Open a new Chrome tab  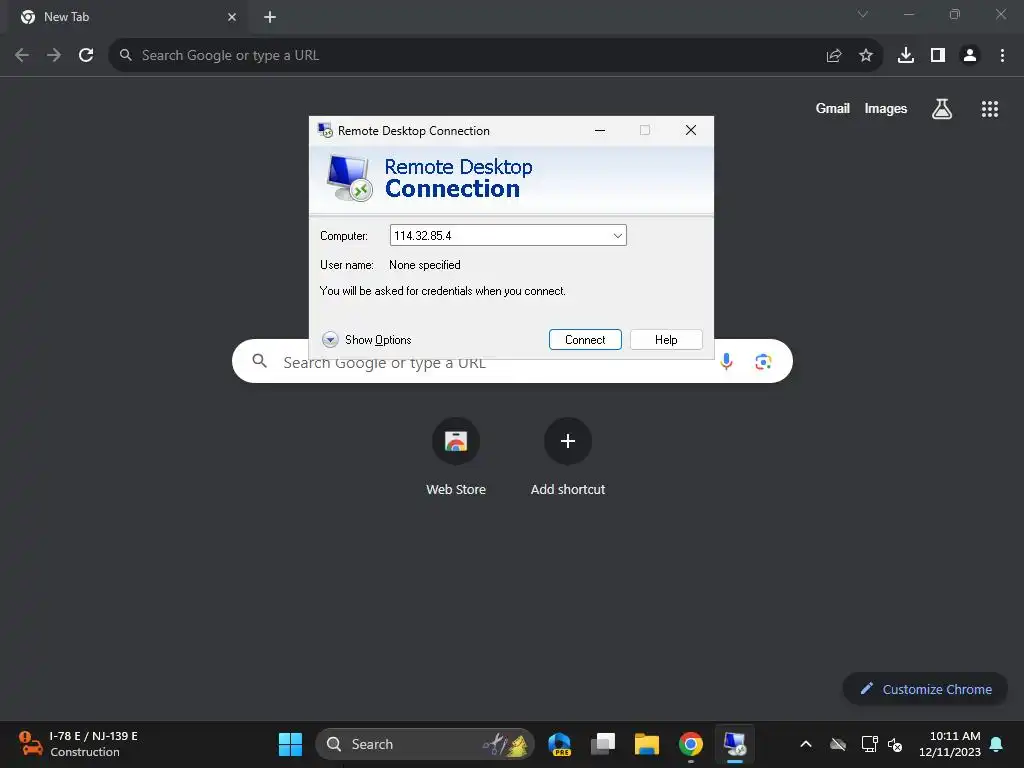(x=270, y=17)
